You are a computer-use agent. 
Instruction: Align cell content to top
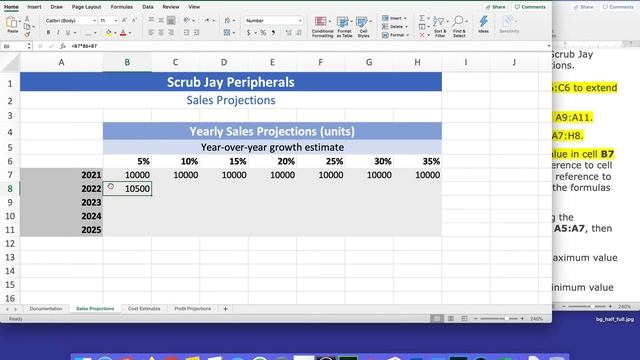(151, 20)
